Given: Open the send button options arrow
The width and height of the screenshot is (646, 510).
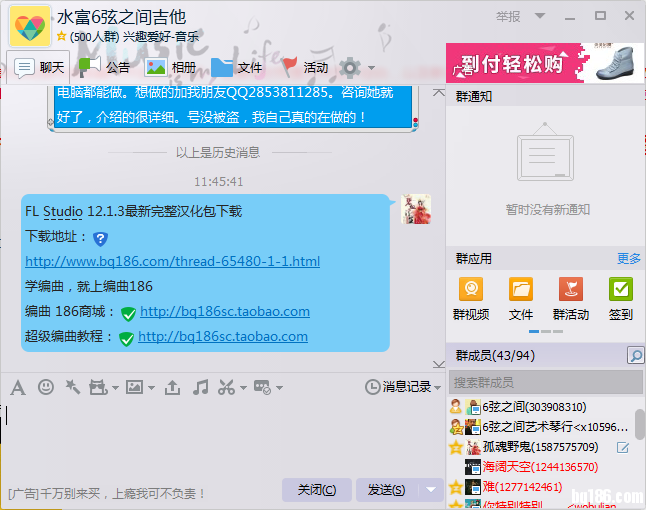Looking at the screenshot, I should coord(431,490).
